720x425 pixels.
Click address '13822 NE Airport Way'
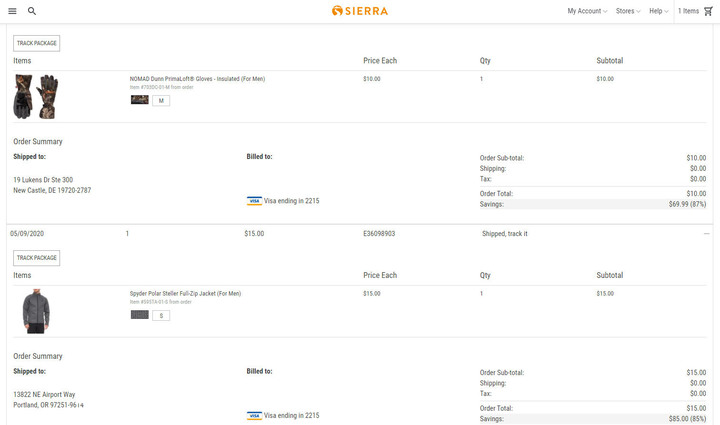[44, 395]
